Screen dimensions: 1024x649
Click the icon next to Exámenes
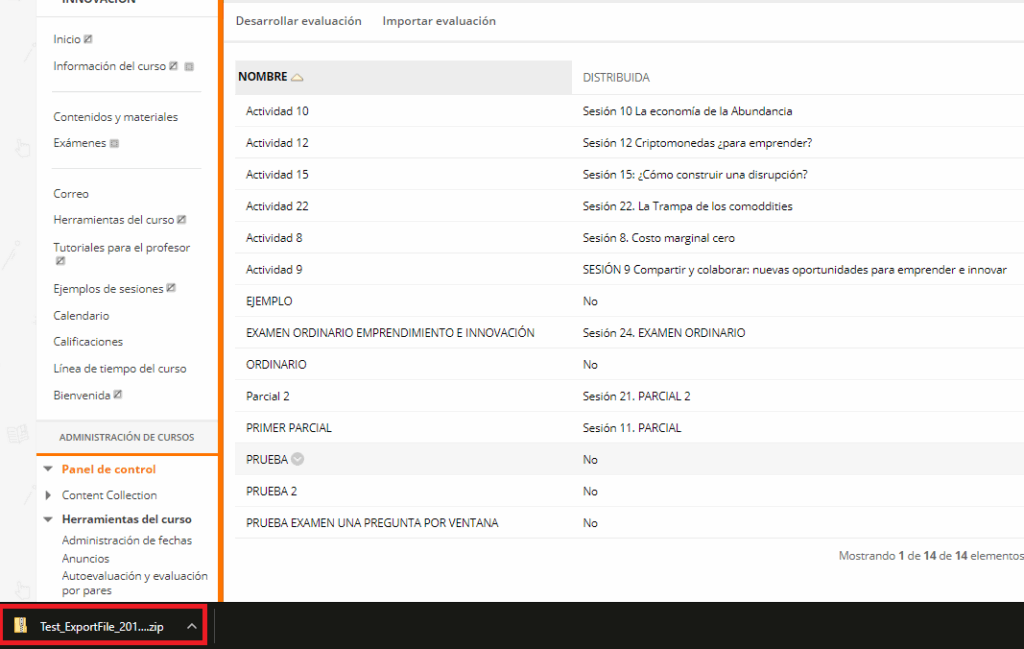[115, 144]
